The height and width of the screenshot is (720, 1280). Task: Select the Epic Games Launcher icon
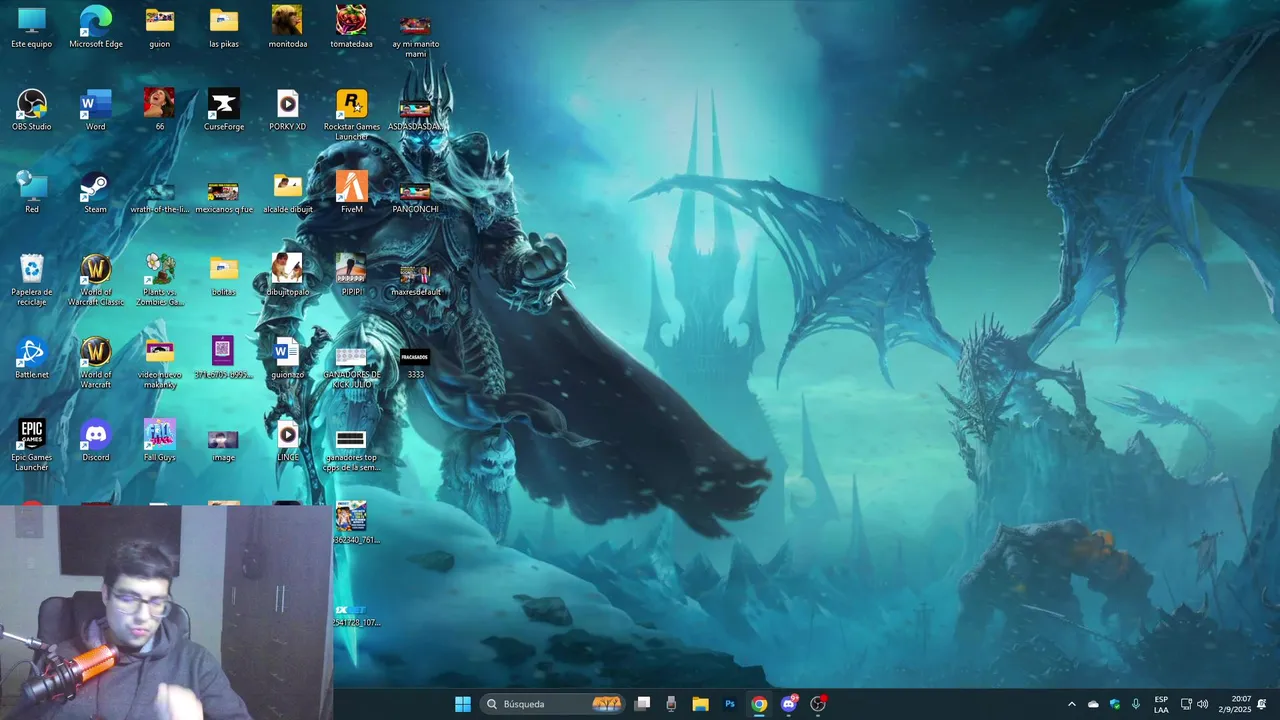32,445
